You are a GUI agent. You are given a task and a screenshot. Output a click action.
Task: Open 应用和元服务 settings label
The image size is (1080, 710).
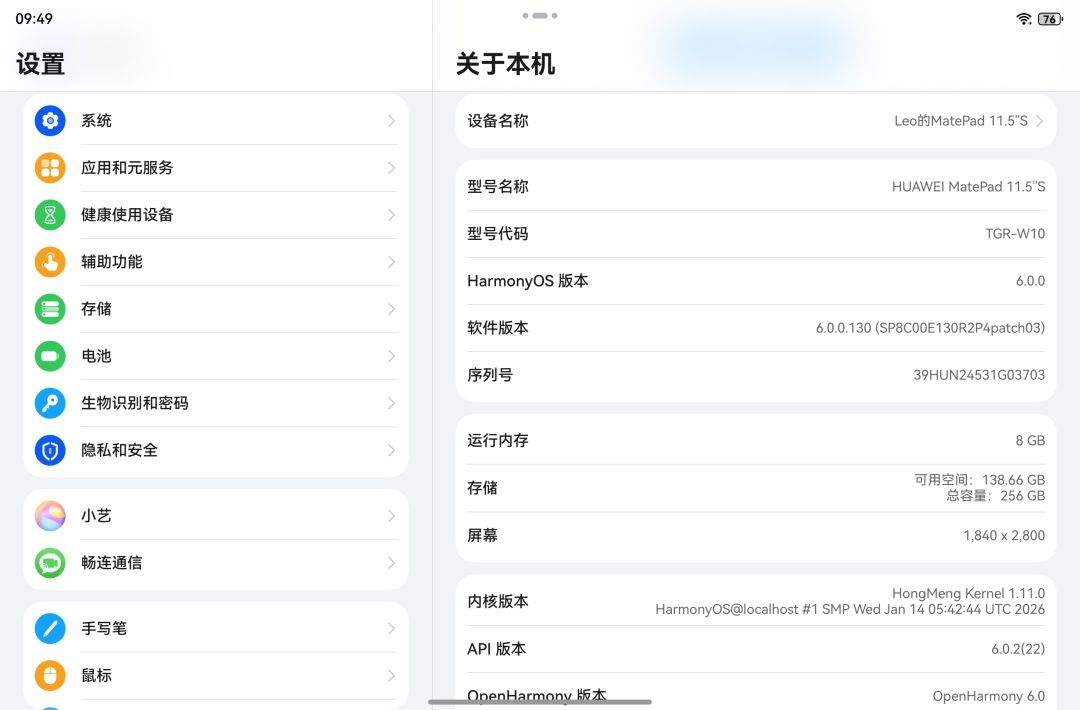coord(127,167)
